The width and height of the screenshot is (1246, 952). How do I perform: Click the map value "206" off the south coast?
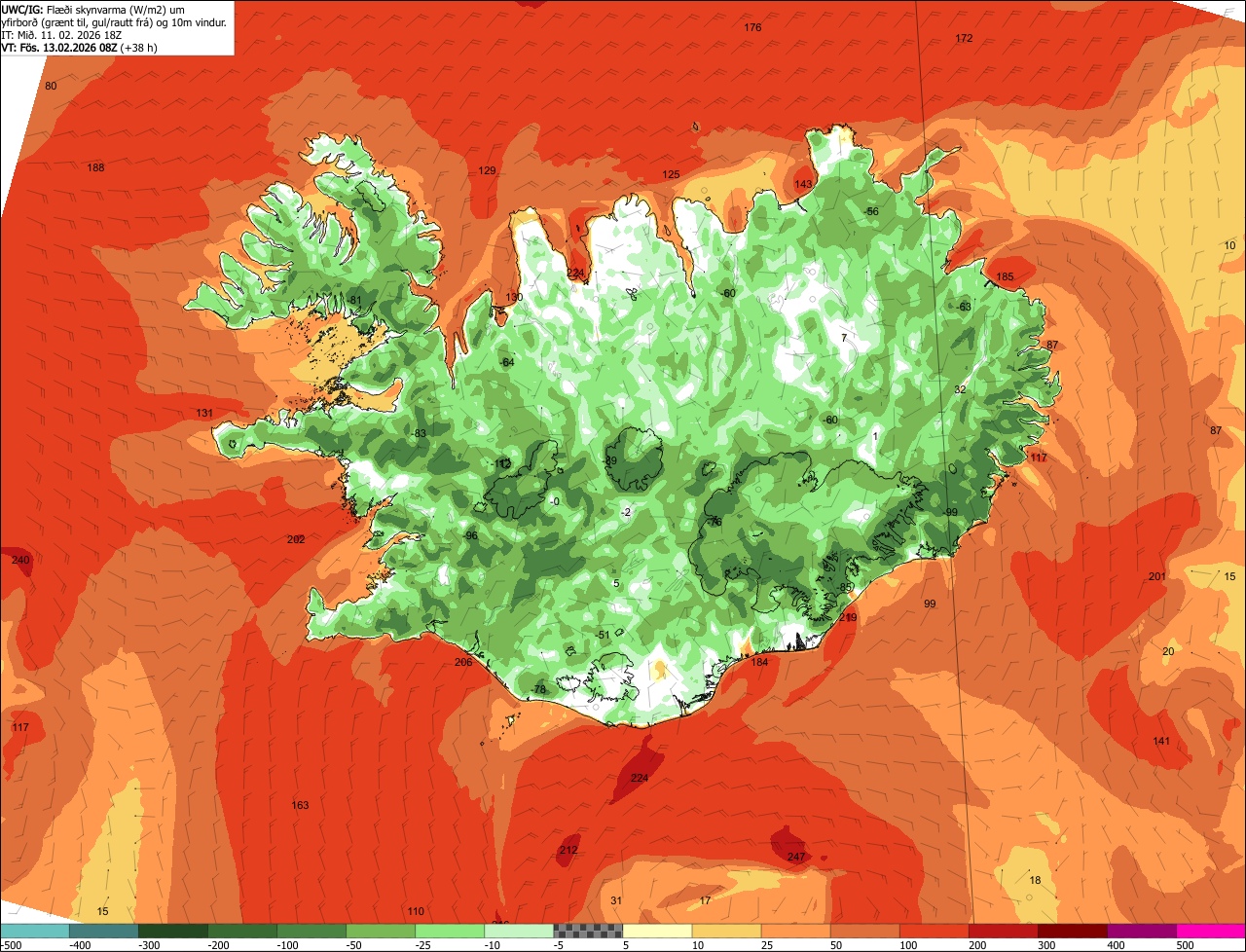(463, 663)
